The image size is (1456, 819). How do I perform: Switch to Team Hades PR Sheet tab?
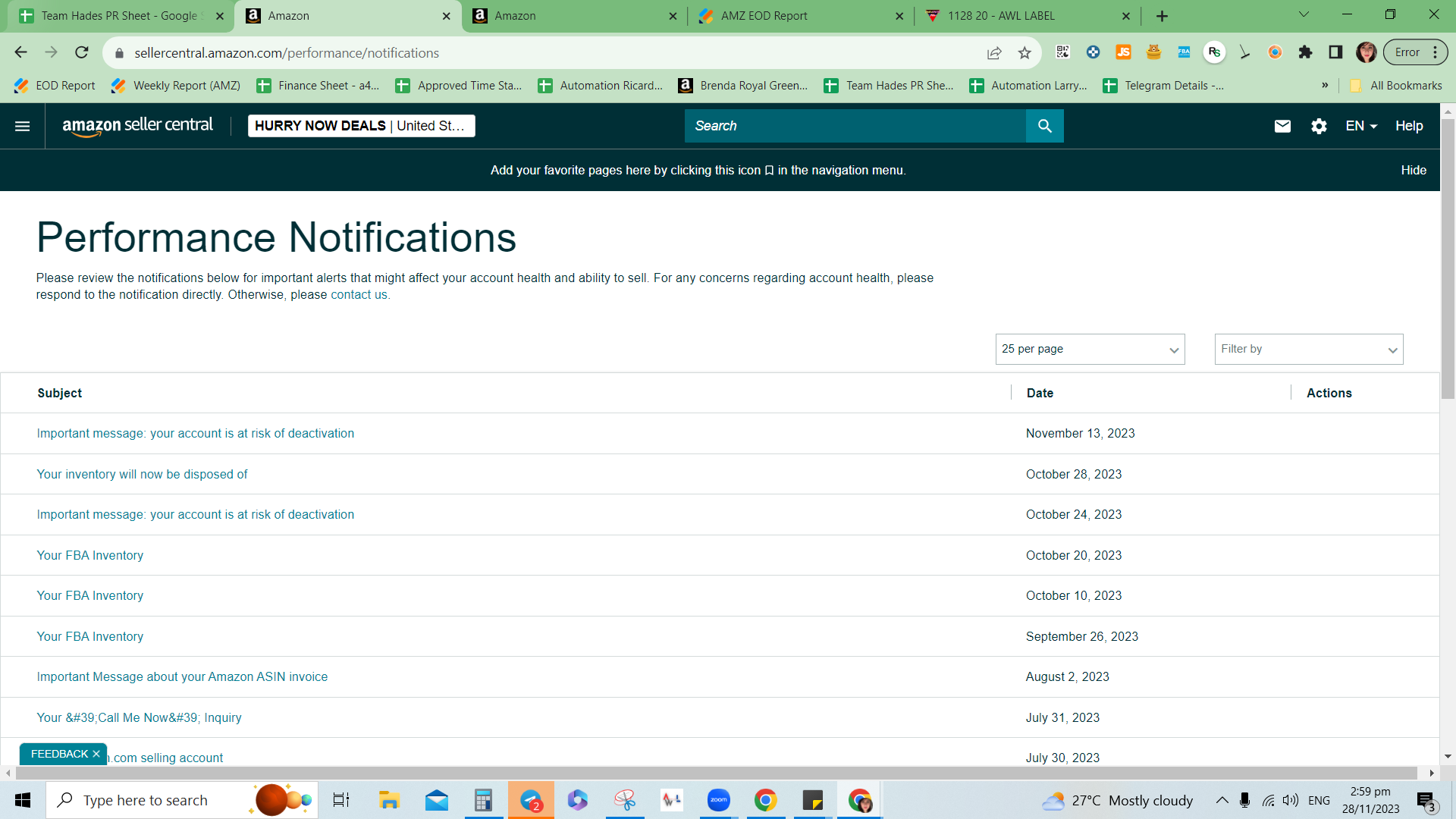pos(119,16)
